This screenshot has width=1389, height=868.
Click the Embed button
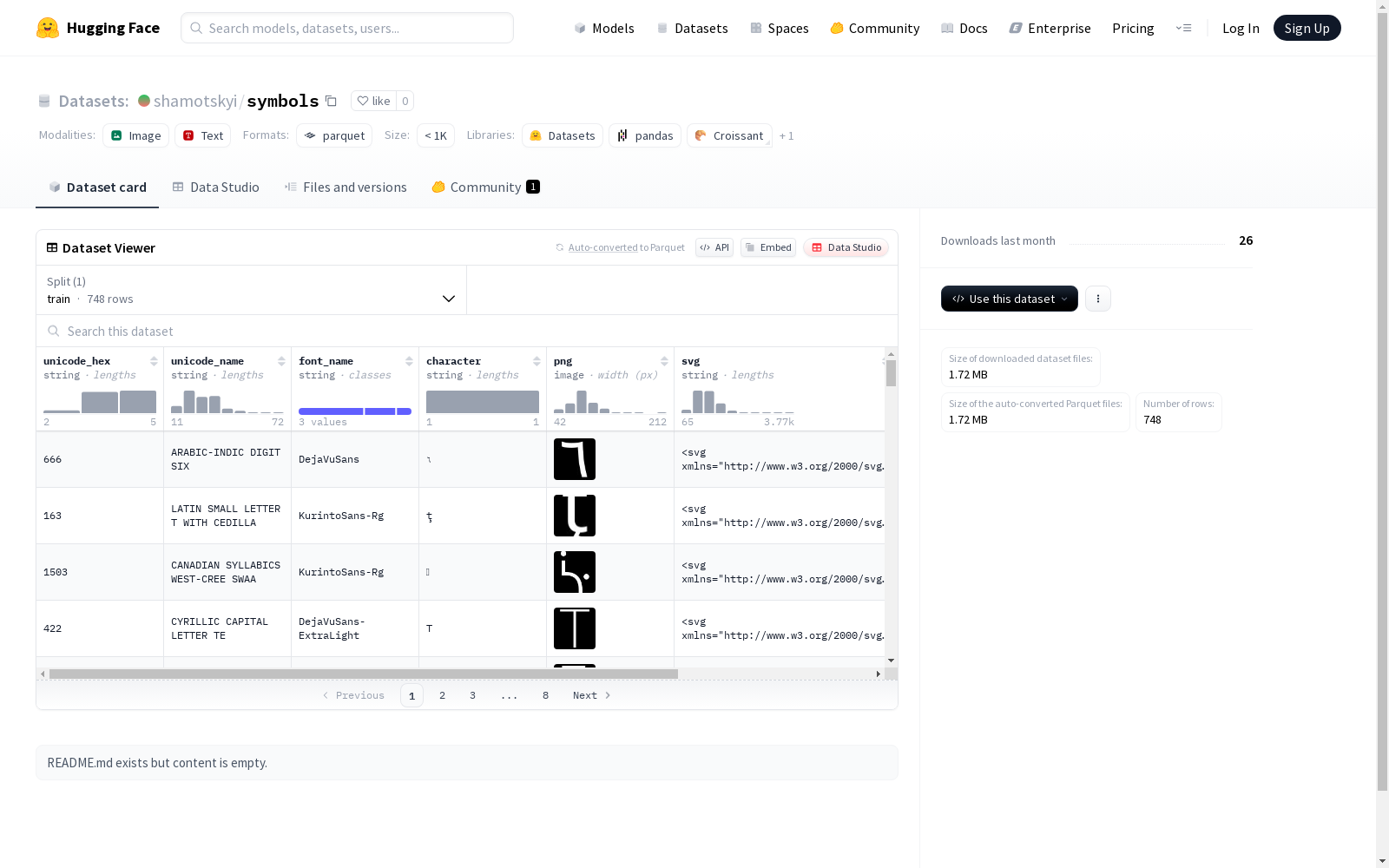tap(768, 247)
